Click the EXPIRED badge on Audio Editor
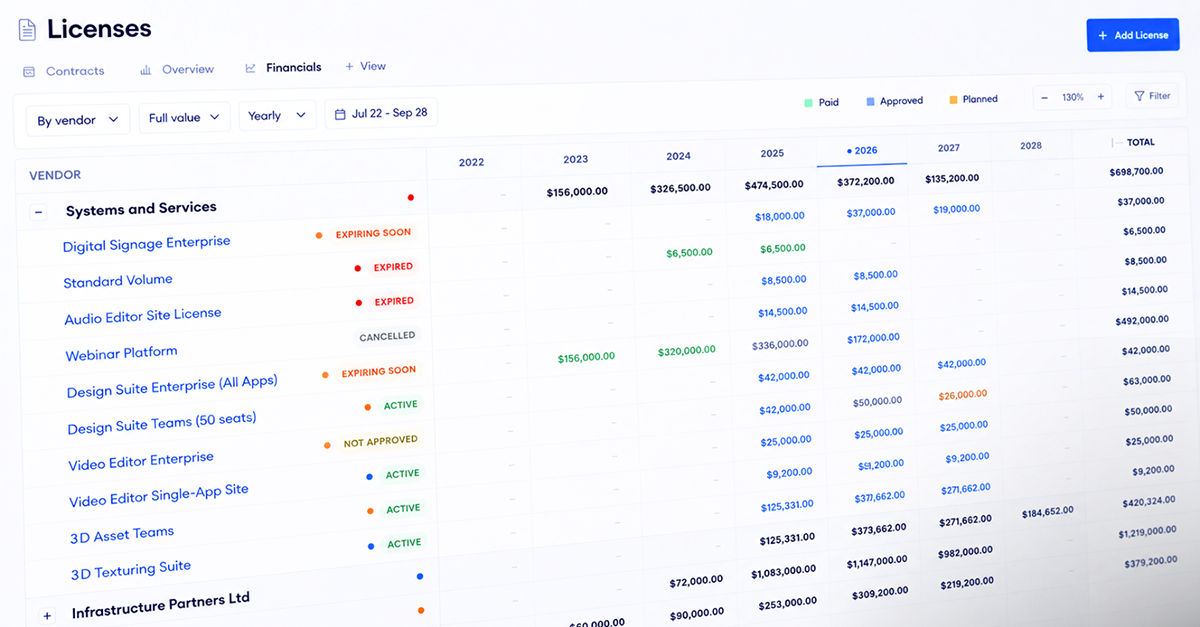Viewport: 1200px width, 627px height. point(394,302)
